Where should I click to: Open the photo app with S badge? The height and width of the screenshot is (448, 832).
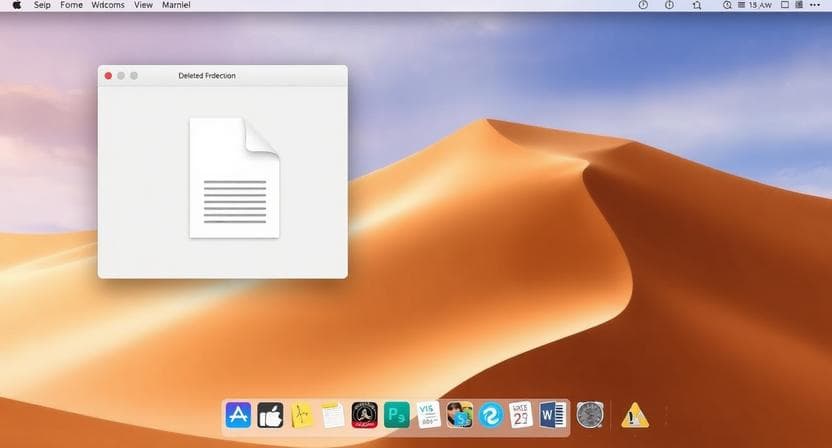click(460, 415)
